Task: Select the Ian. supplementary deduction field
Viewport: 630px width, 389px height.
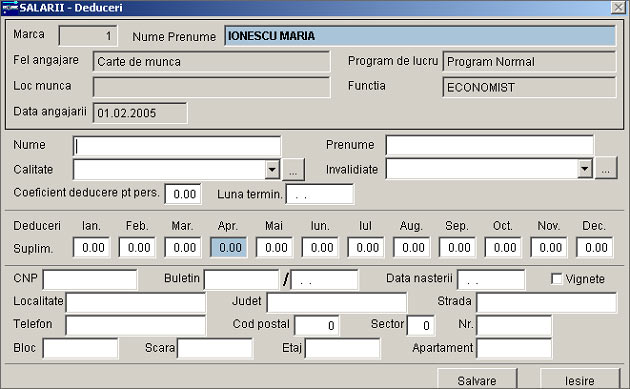Action: click(x=92, y=247)
